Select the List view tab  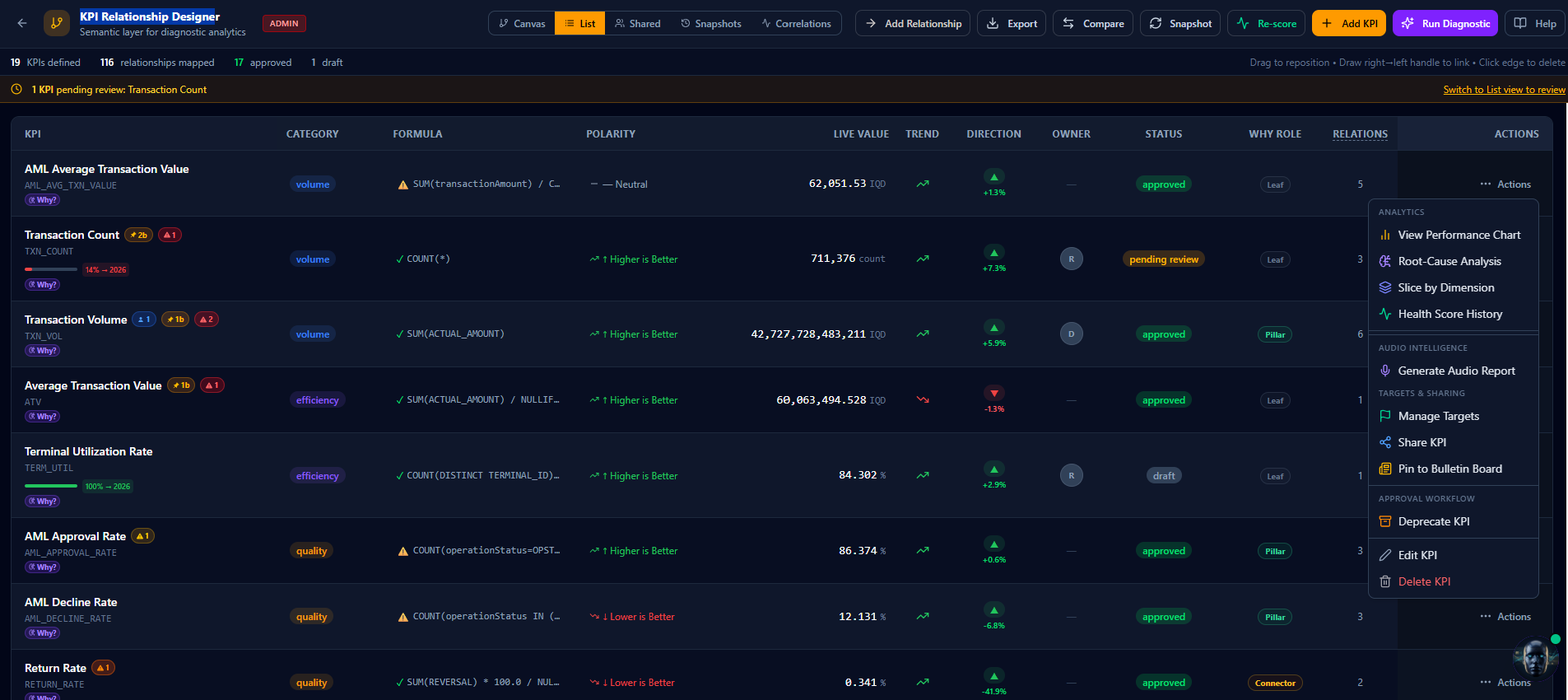click(x=579, y=23)
